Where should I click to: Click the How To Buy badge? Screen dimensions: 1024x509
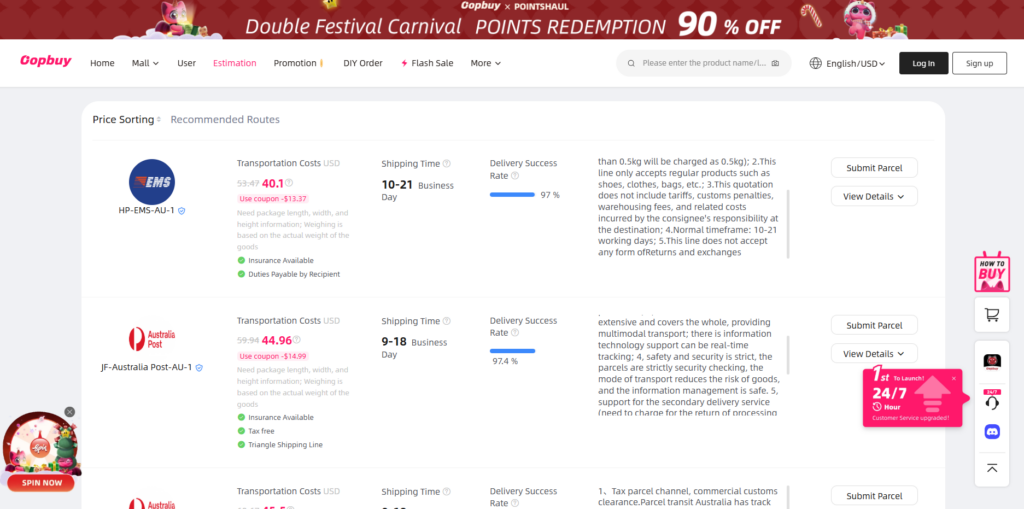(x=992, y=272)
